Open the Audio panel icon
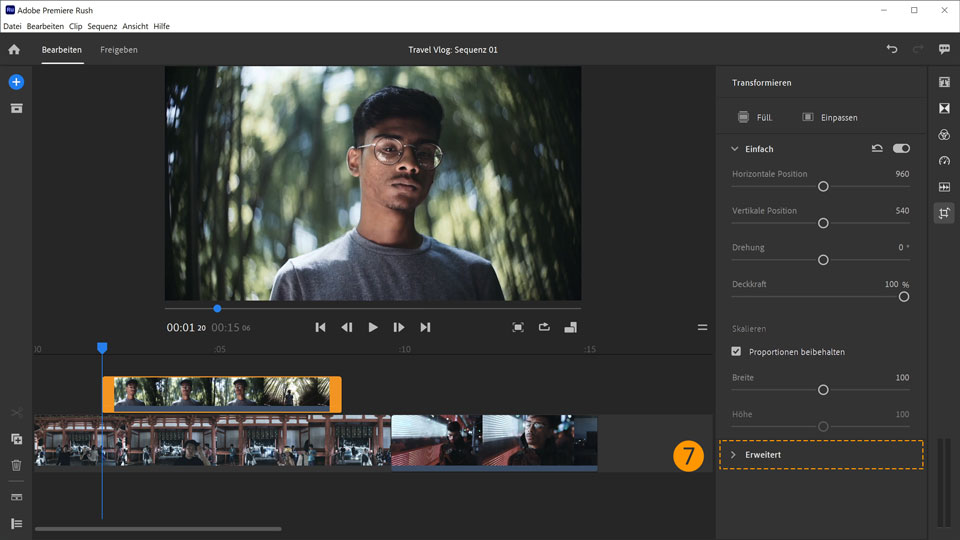Viewport: 960px width, 540px height. coord(944,187)
